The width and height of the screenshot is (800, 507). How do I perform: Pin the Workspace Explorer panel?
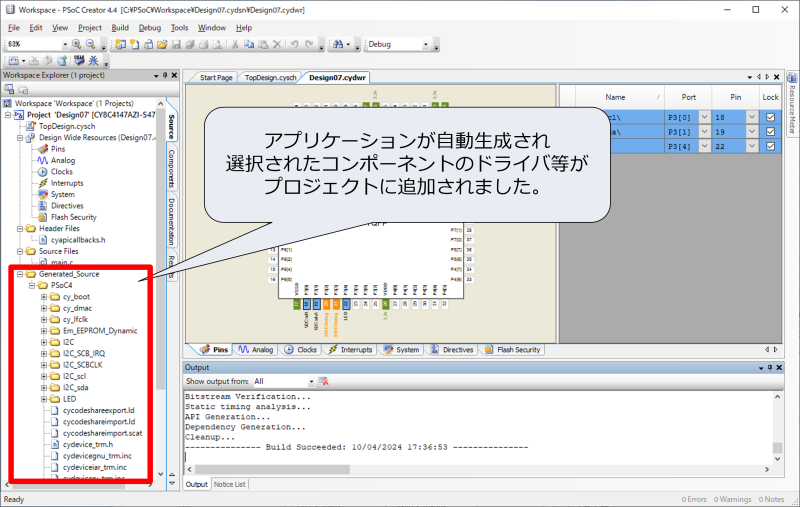point(165,75)
